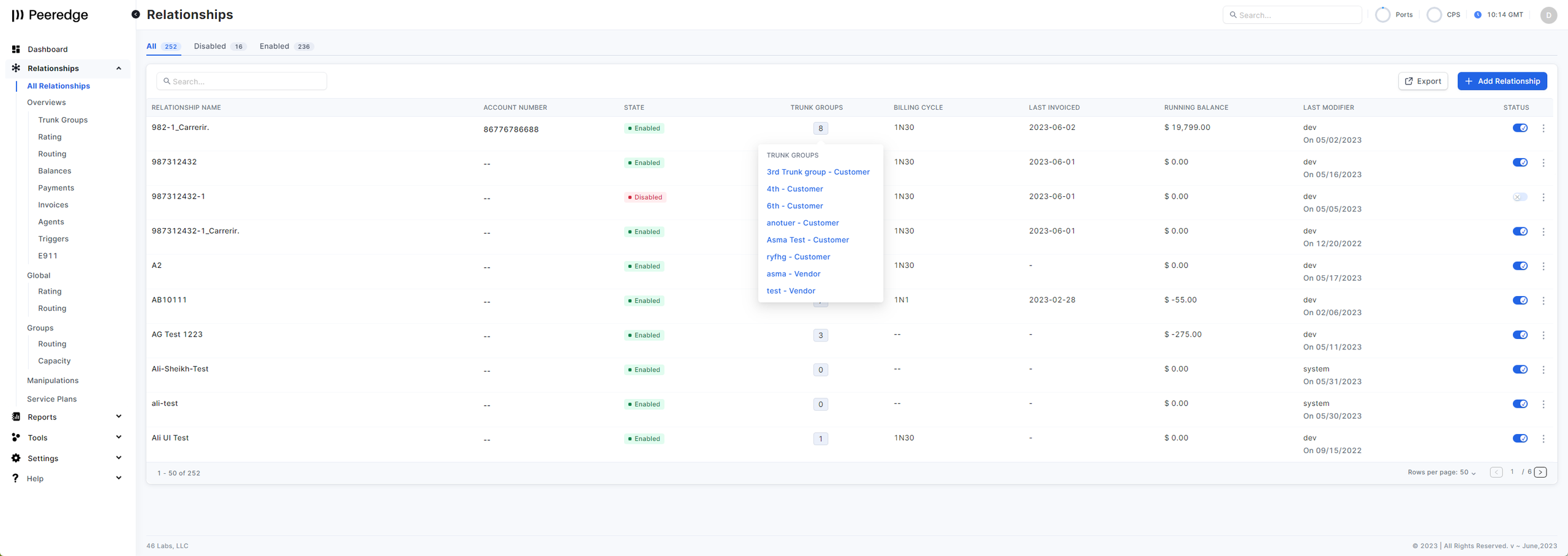This screenshot has height=556, width=1568.
Task: Toggle status switch for 987312432
Action: click(1520, 162)
